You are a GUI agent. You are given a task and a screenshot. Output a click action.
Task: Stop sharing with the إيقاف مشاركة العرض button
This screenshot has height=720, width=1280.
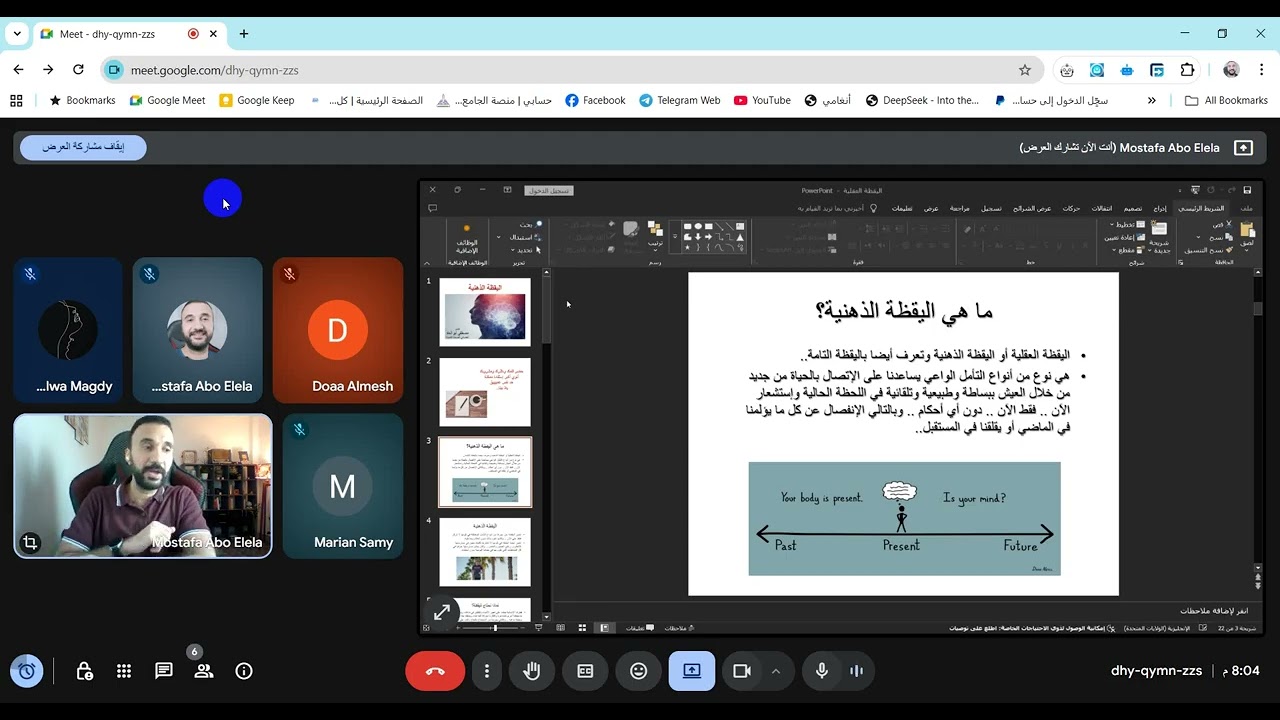83,147
